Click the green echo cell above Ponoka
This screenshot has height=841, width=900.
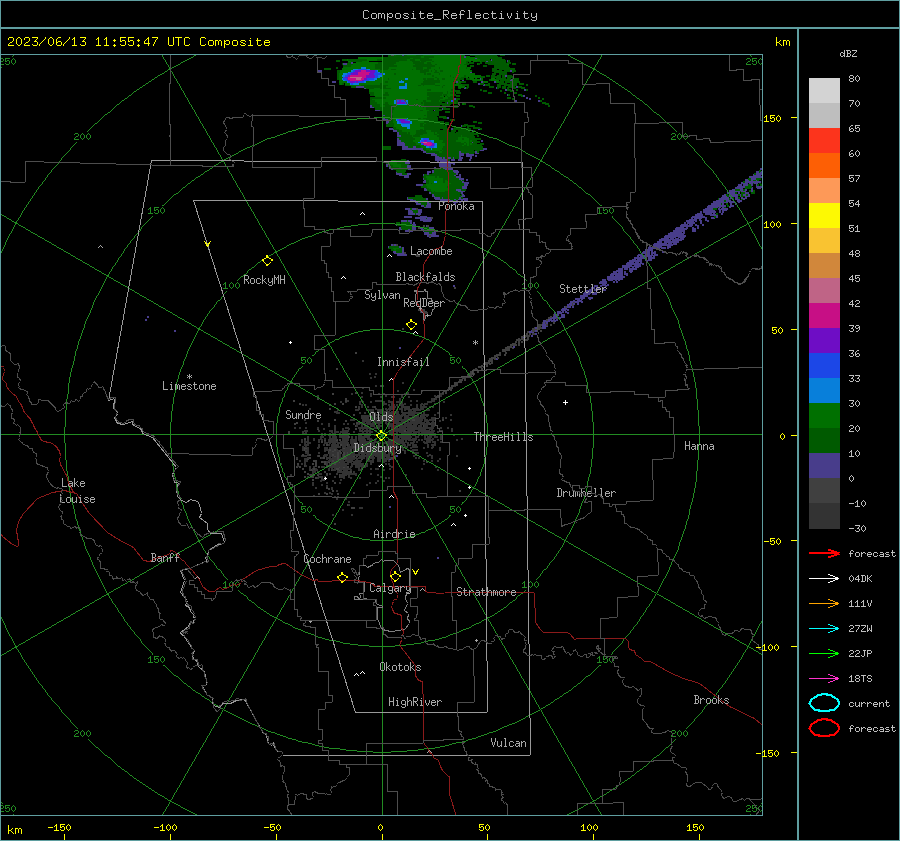tap(445, 183)
